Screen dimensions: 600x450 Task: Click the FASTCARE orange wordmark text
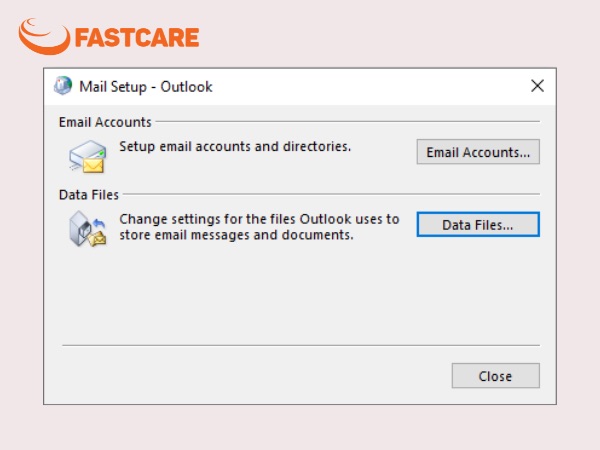coord(137,38)
